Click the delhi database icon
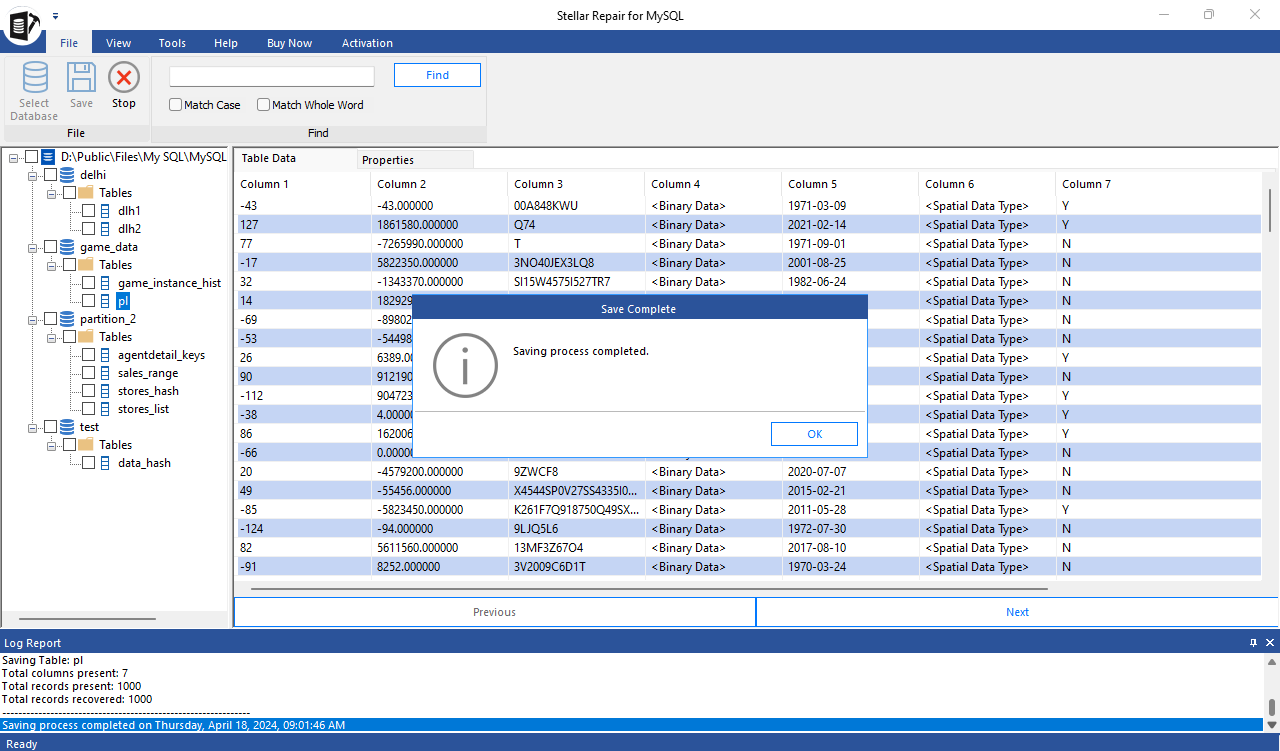The image size is (1280, 751). tap(67, 175)
